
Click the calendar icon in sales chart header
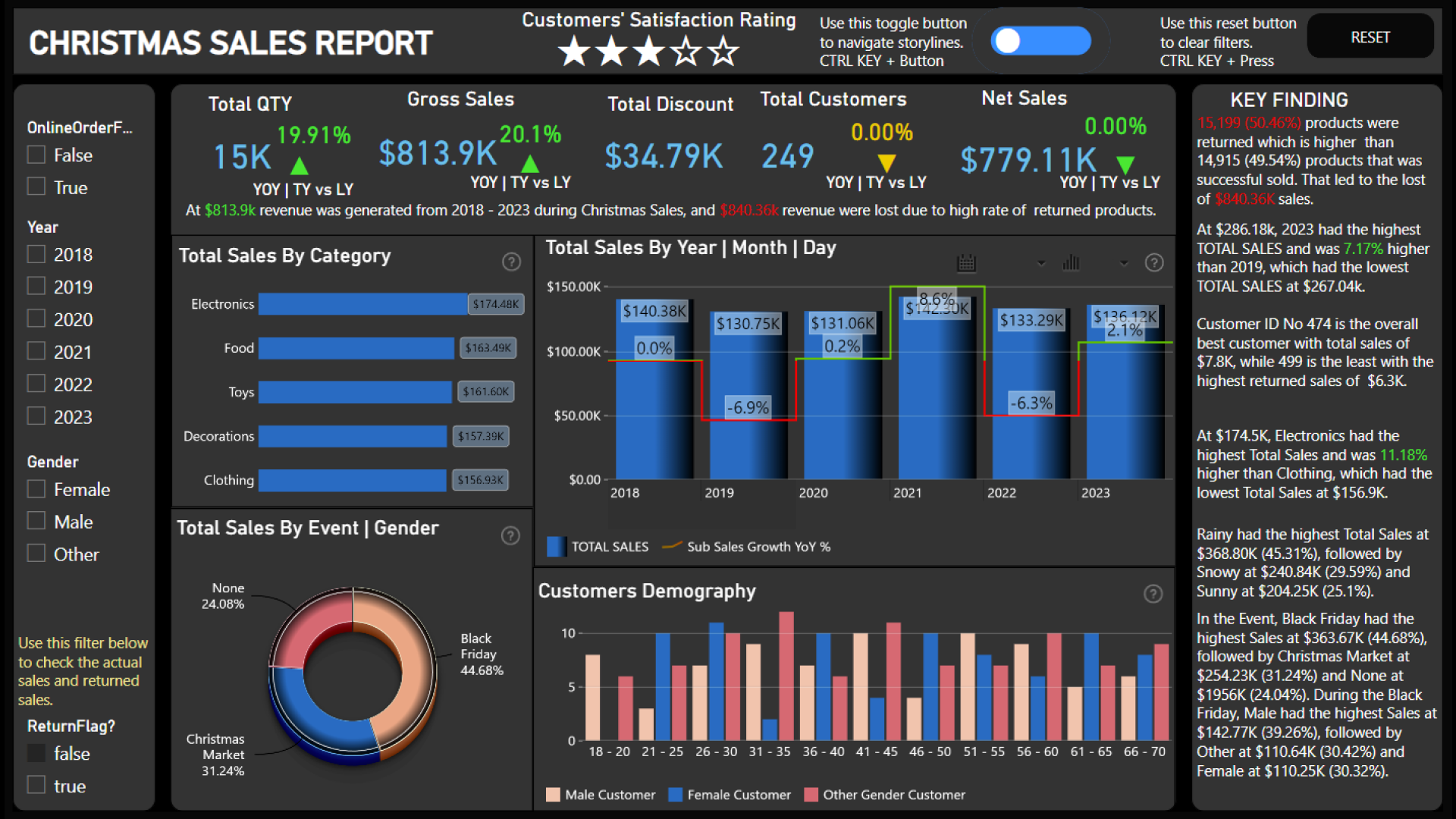[x=966, y=262]
